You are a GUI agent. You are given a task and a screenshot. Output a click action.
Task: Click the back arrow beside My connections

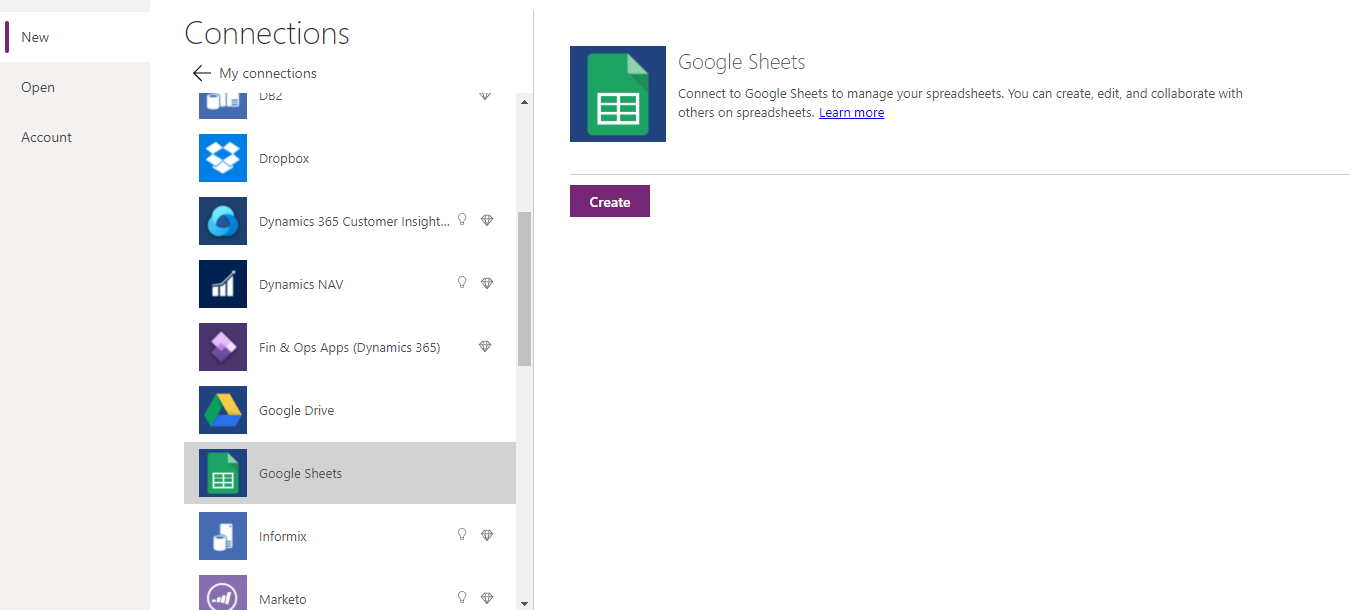click(202, 73)
